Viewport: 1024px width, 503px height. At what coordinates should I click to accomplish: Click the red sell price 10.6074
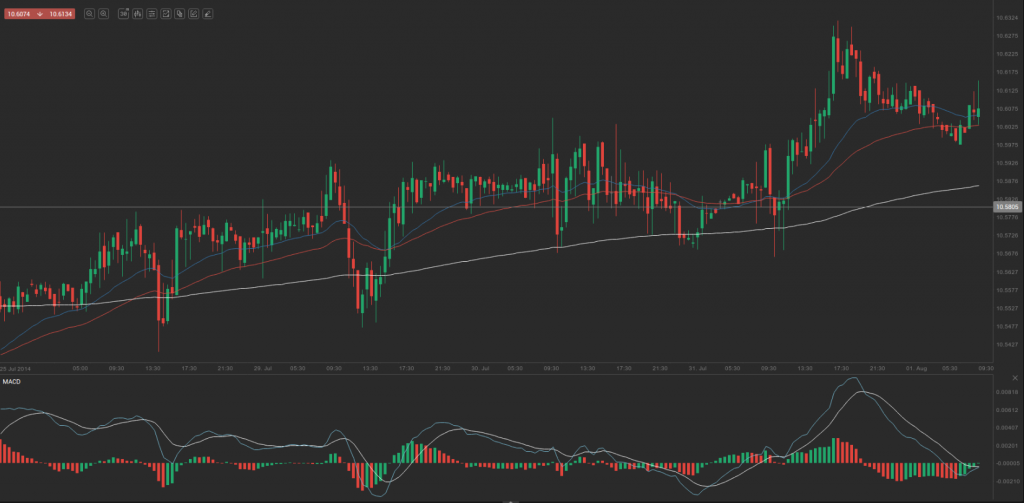tap(20, 15)
